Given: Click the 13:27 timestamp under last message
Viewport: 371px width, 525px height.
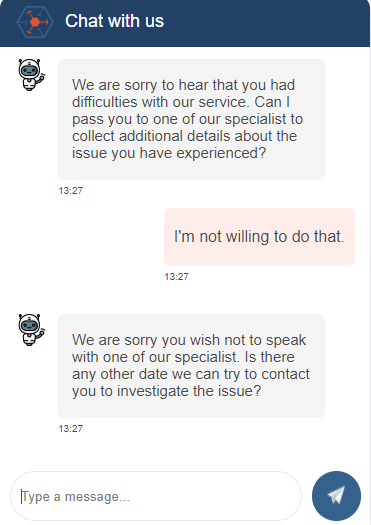Looking at the screenshot, I should (x=71, y=429).
